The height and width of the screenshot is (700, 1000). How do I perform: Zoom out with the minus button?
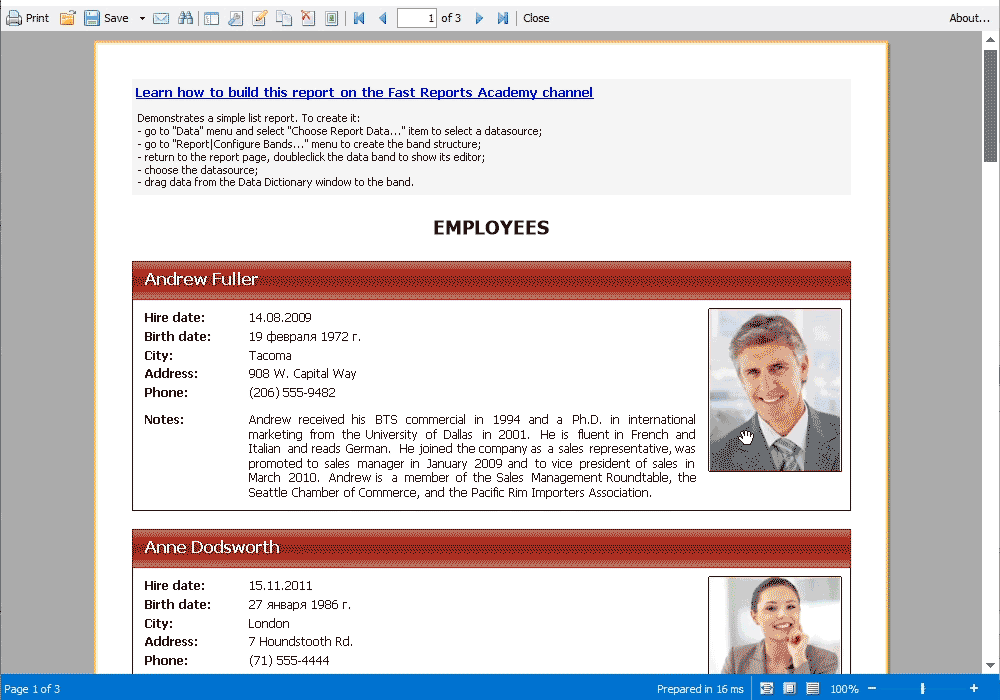point(872,689)
